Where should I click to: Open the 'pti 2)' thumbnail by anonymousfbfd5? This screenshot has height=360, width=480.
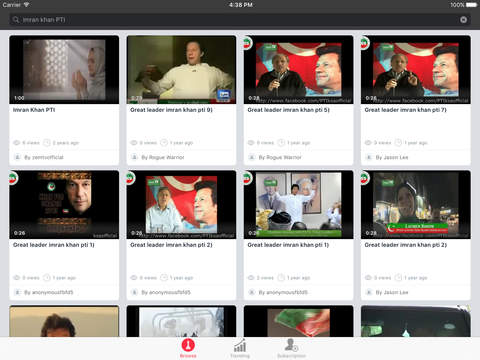[x=181, y=205]
